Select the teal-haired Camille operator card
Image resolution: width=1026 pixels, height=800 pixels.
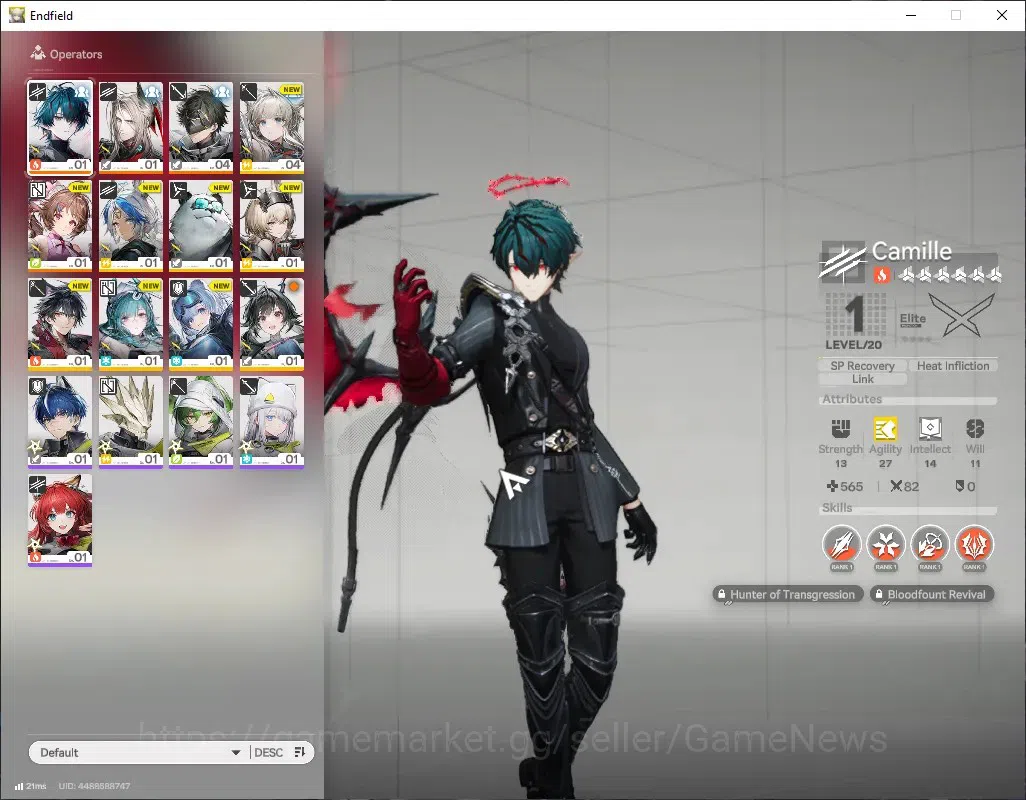pos(60,128)
